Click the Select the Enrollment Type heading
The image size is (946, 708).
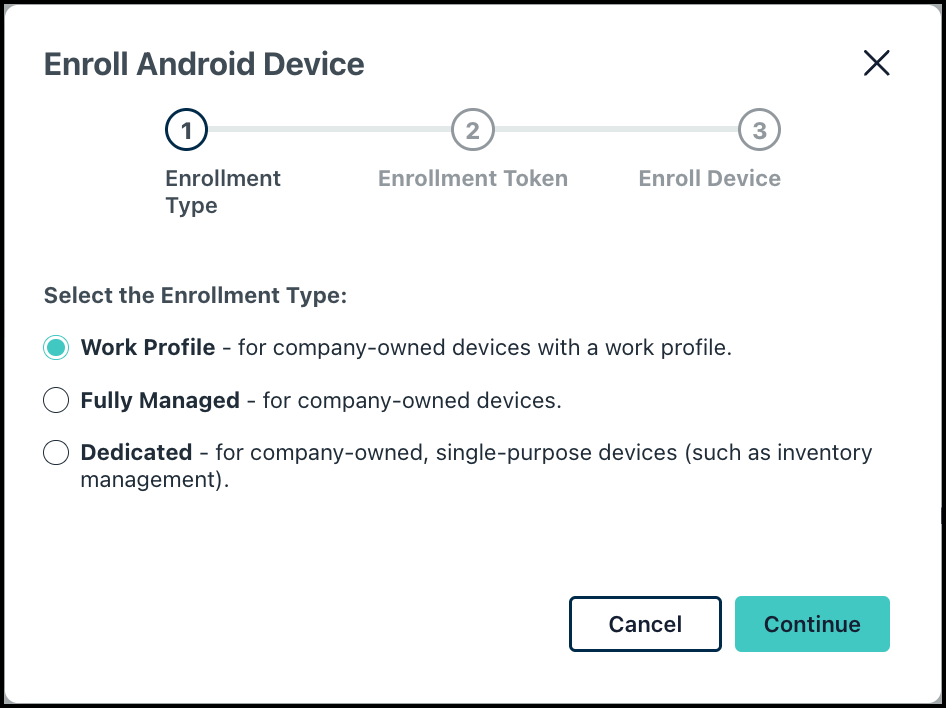(195, 296)
